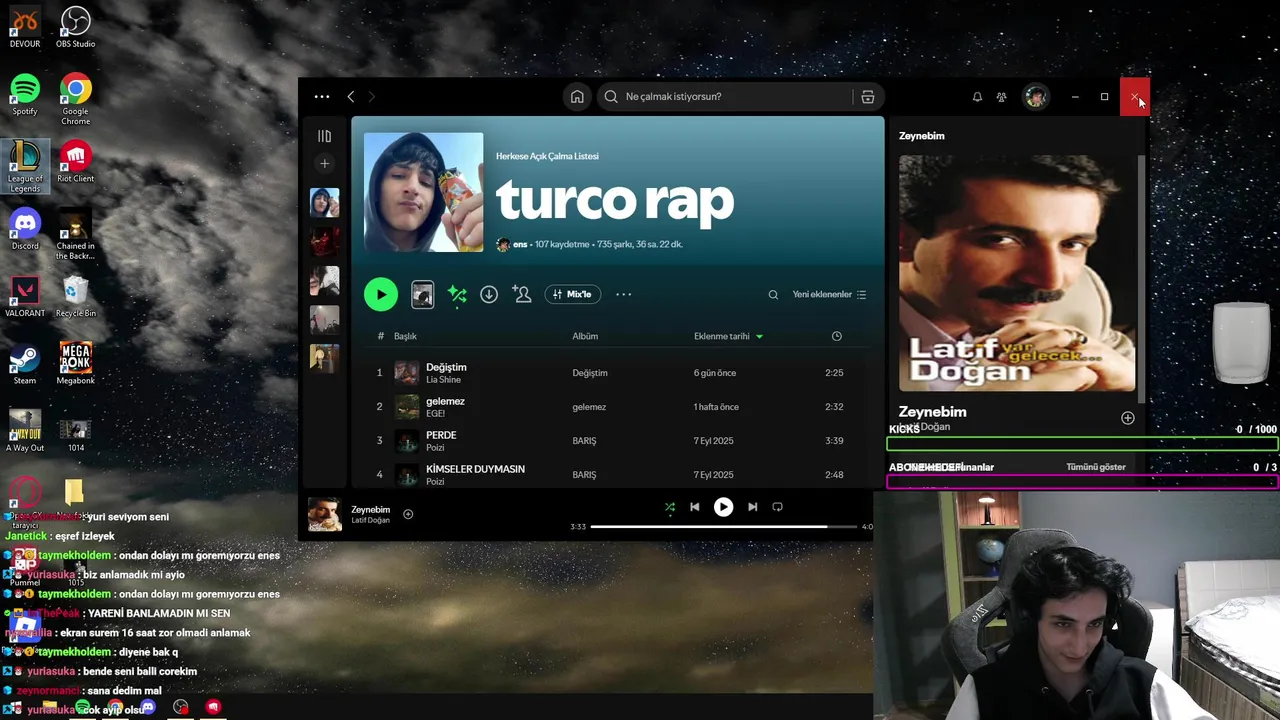This screenshot has width=1280, height=720.
Task: Skip to the next track
Action: click(x=752, y=507)
